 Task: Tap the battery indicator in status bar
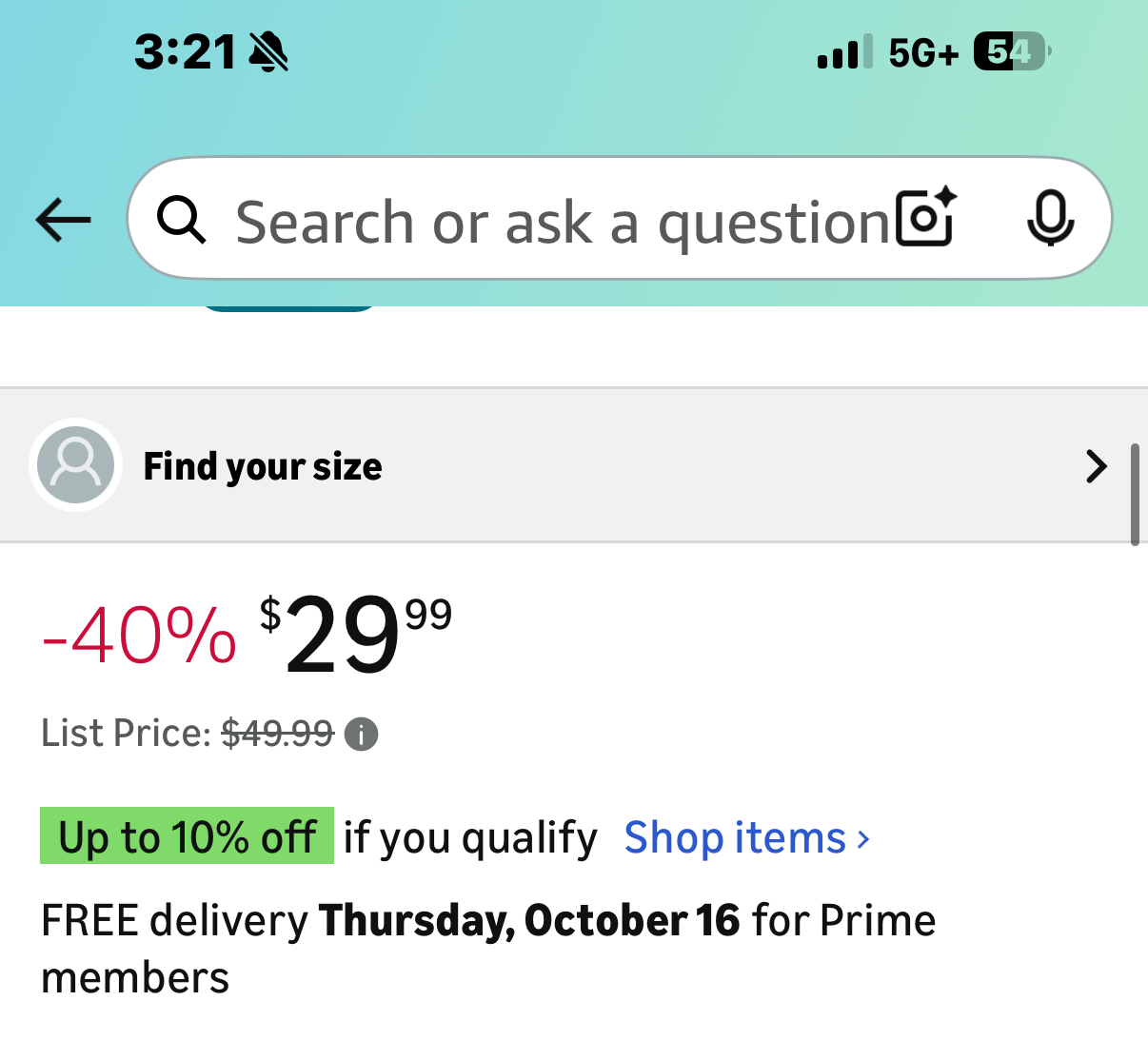[1011, 51]
